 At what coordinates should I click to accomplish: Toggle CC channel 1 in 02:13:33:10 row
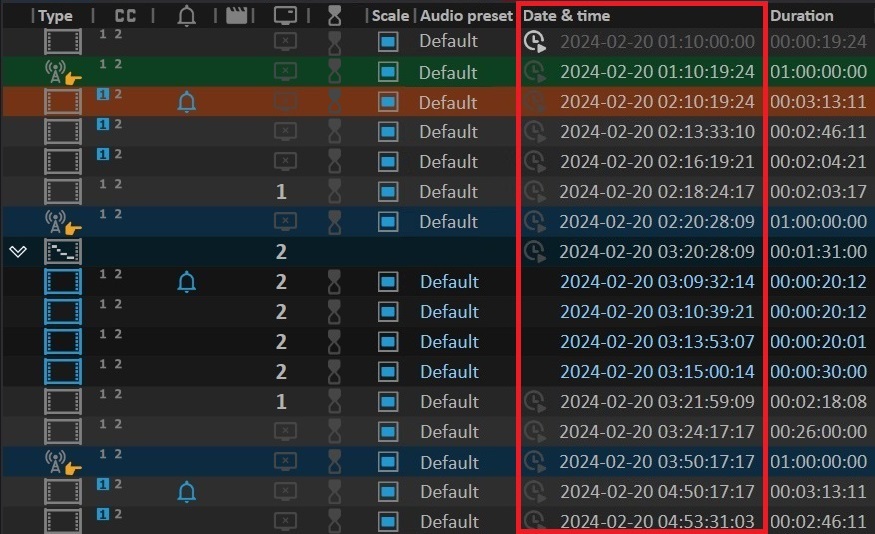point(103,124)
